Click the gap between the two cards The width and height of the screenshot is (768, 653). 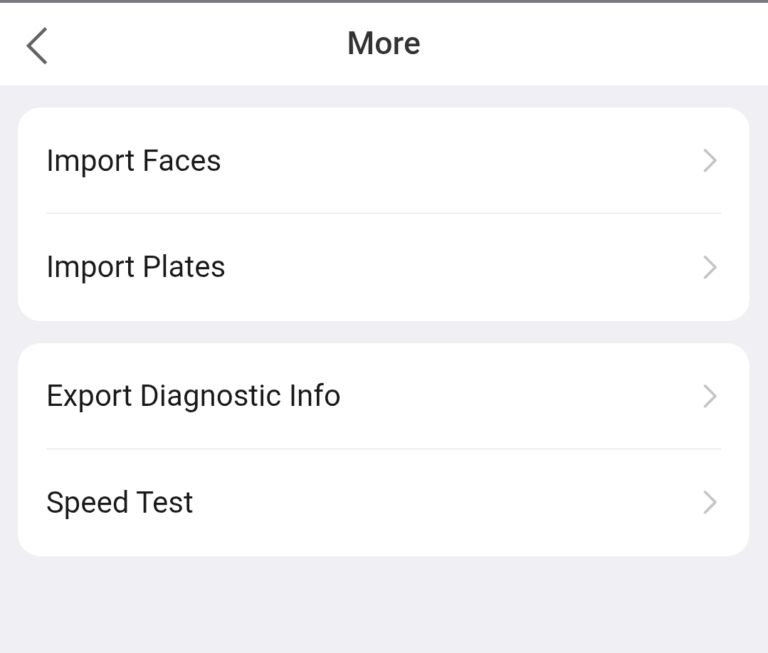point(383,332)
